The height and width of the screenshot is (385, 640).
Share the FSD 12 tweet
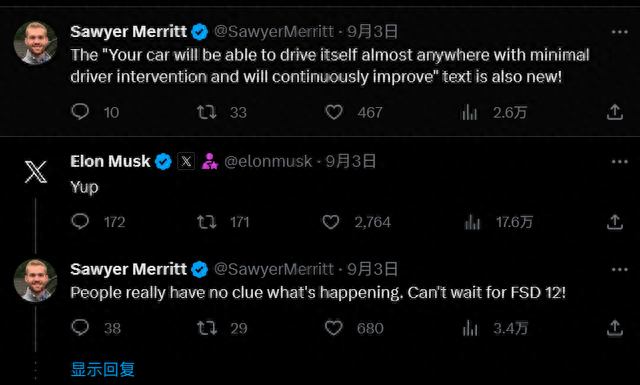point(615,328)
